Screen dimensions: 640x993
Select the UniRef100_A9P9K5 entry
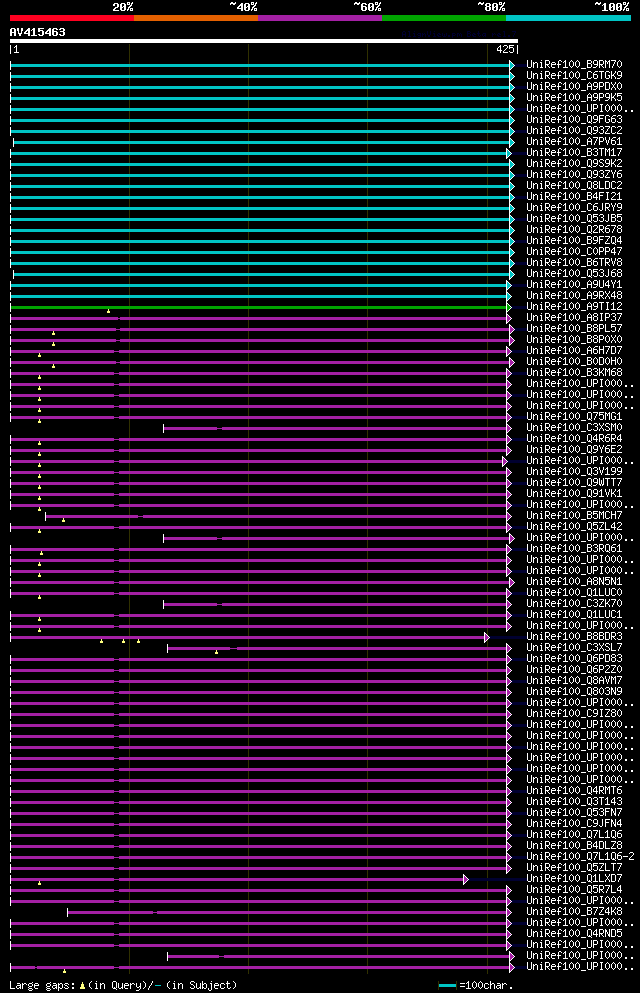coord(574,98)
